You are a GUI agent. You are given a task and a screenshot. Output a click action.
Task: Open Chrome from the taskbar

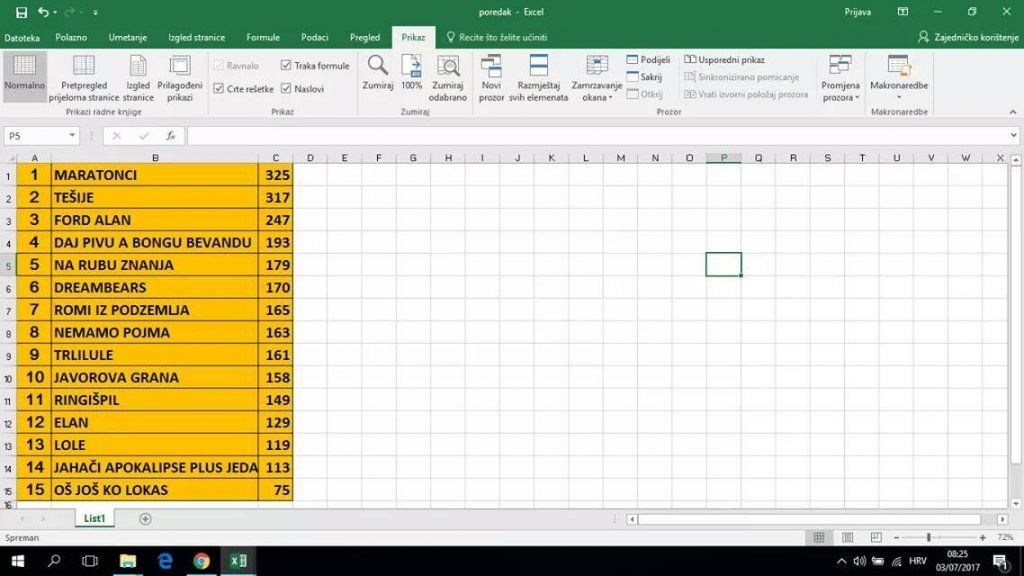click(x=201, y=561)
